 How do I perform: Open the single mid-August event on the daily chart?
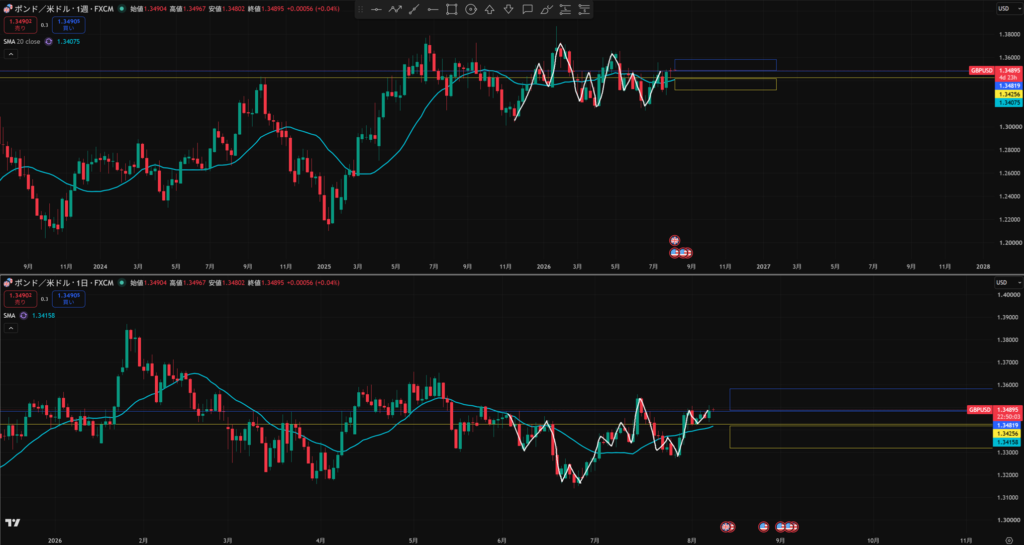pos(763,526)
